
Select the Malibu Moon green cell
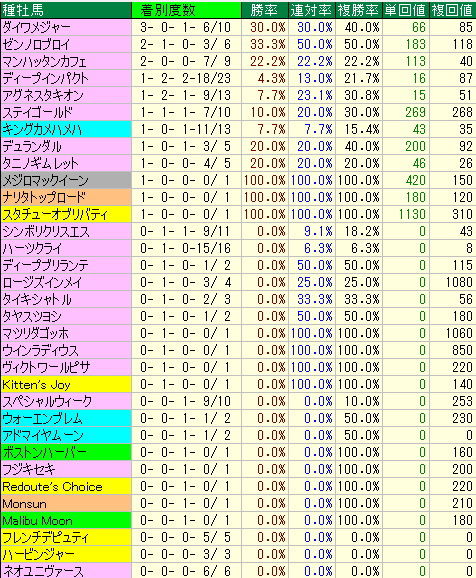click(x=66, y=520)
